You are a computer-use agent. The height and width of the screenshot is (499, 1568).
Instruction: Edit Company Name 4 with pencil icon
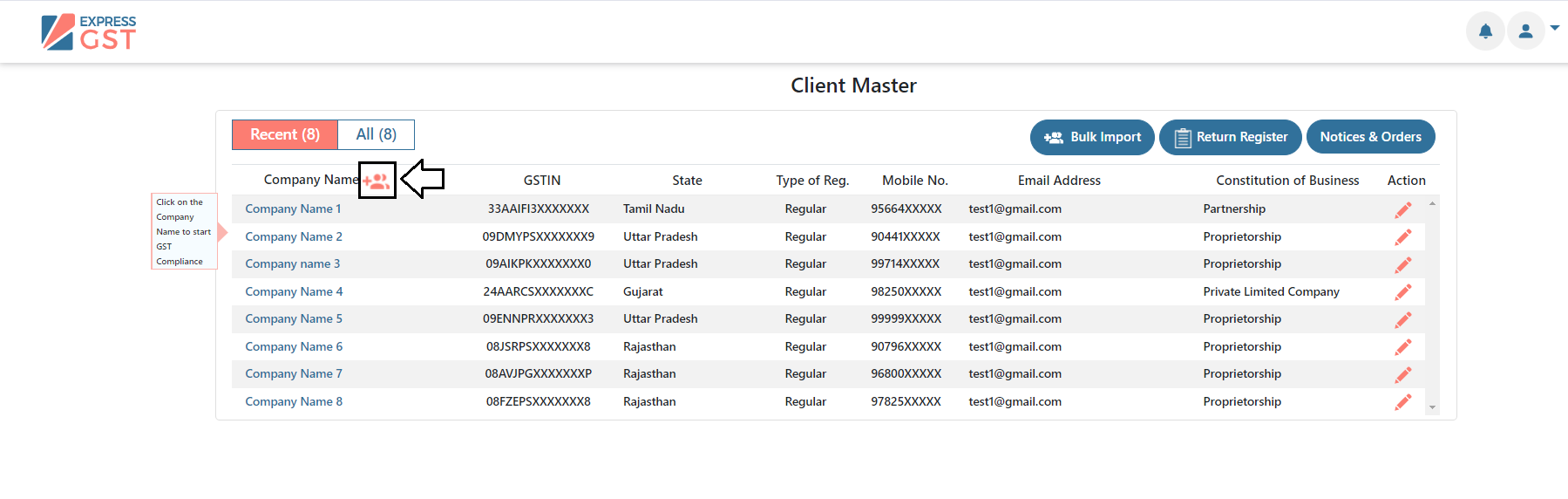[1403, 292]
